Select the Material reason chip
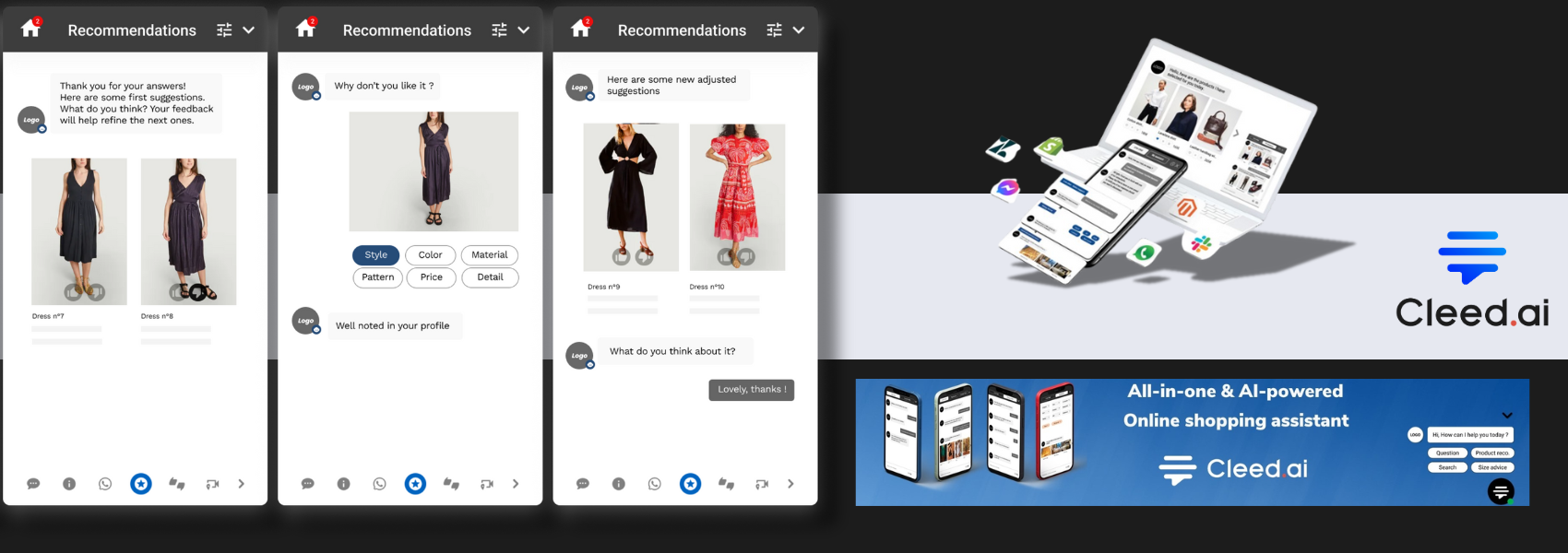Screen dimensions: 1568x553 [x=489, y=255]
